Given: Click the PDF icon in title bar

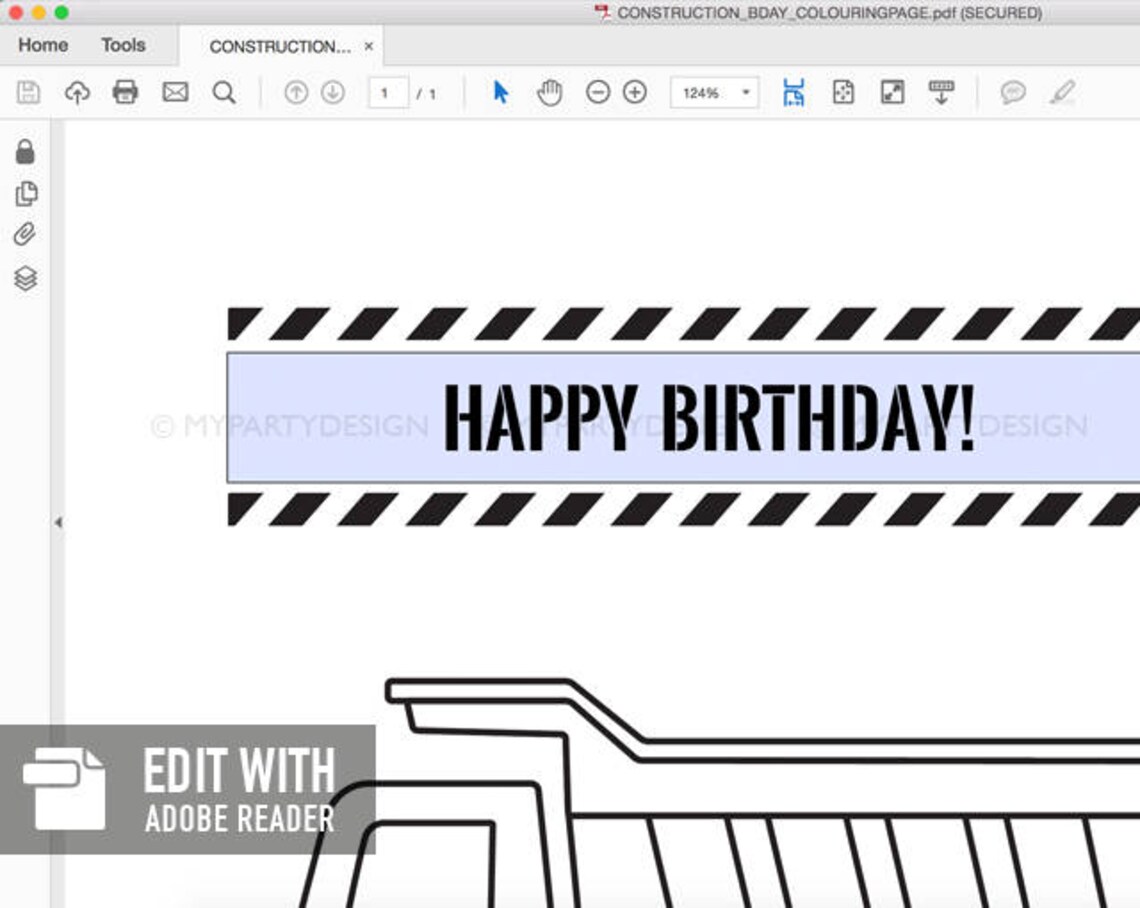Looking at the screenshot, I should [602, 12].
